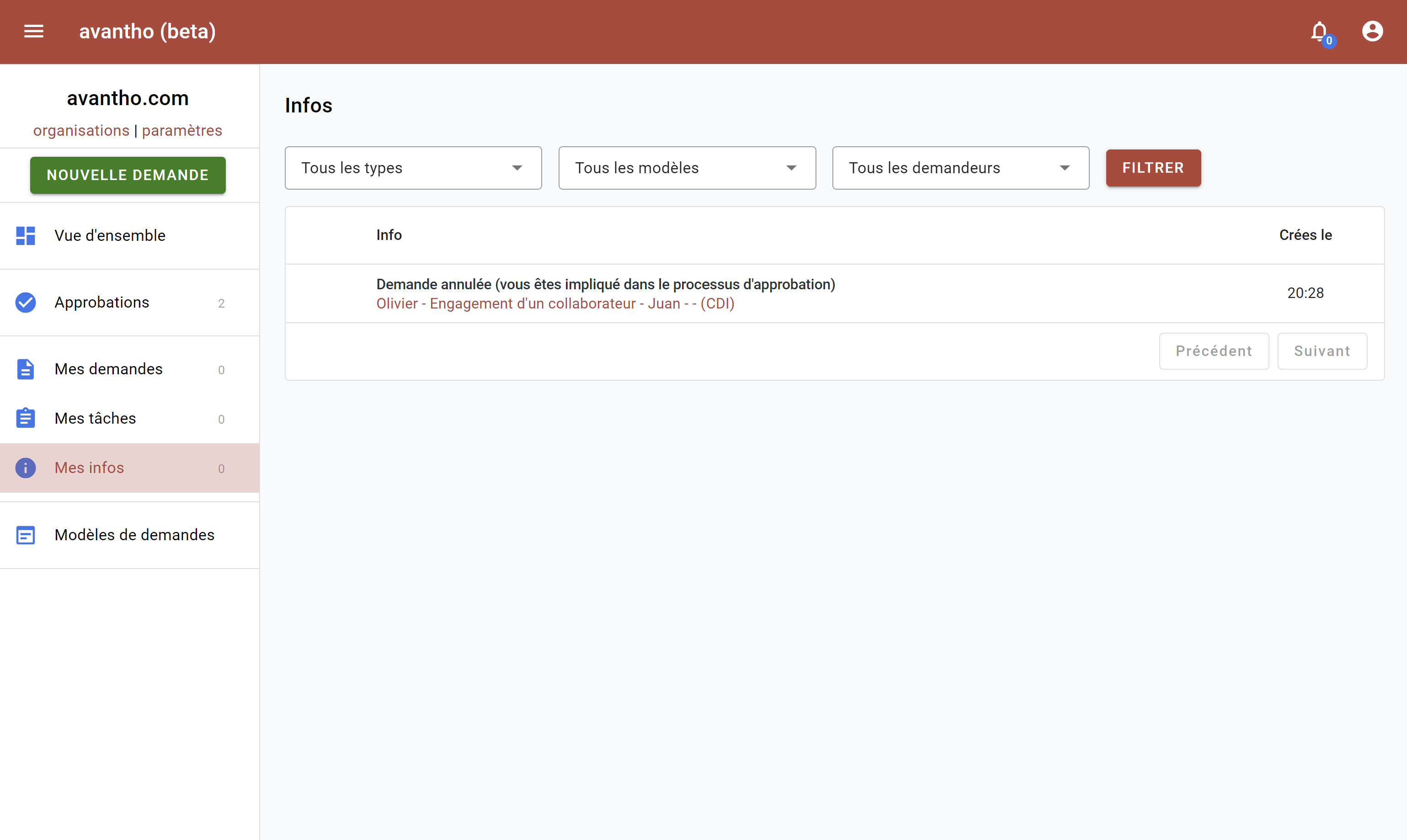Click the Demande annulée info text
The height and width of the screenshot is (840, 1407).
pos(606,284)
